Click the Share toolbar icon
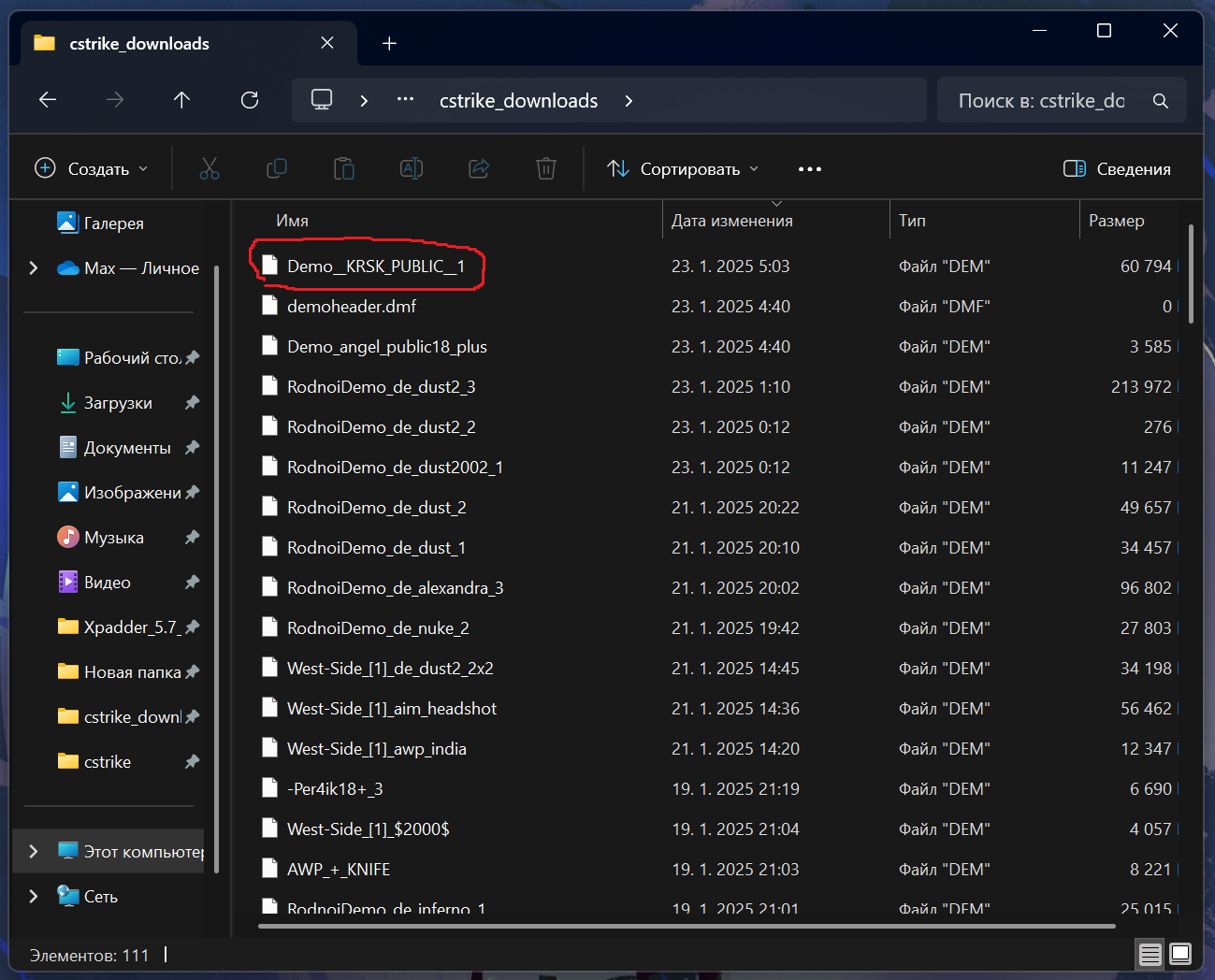 pyautogui.click(x=479, y=169)
